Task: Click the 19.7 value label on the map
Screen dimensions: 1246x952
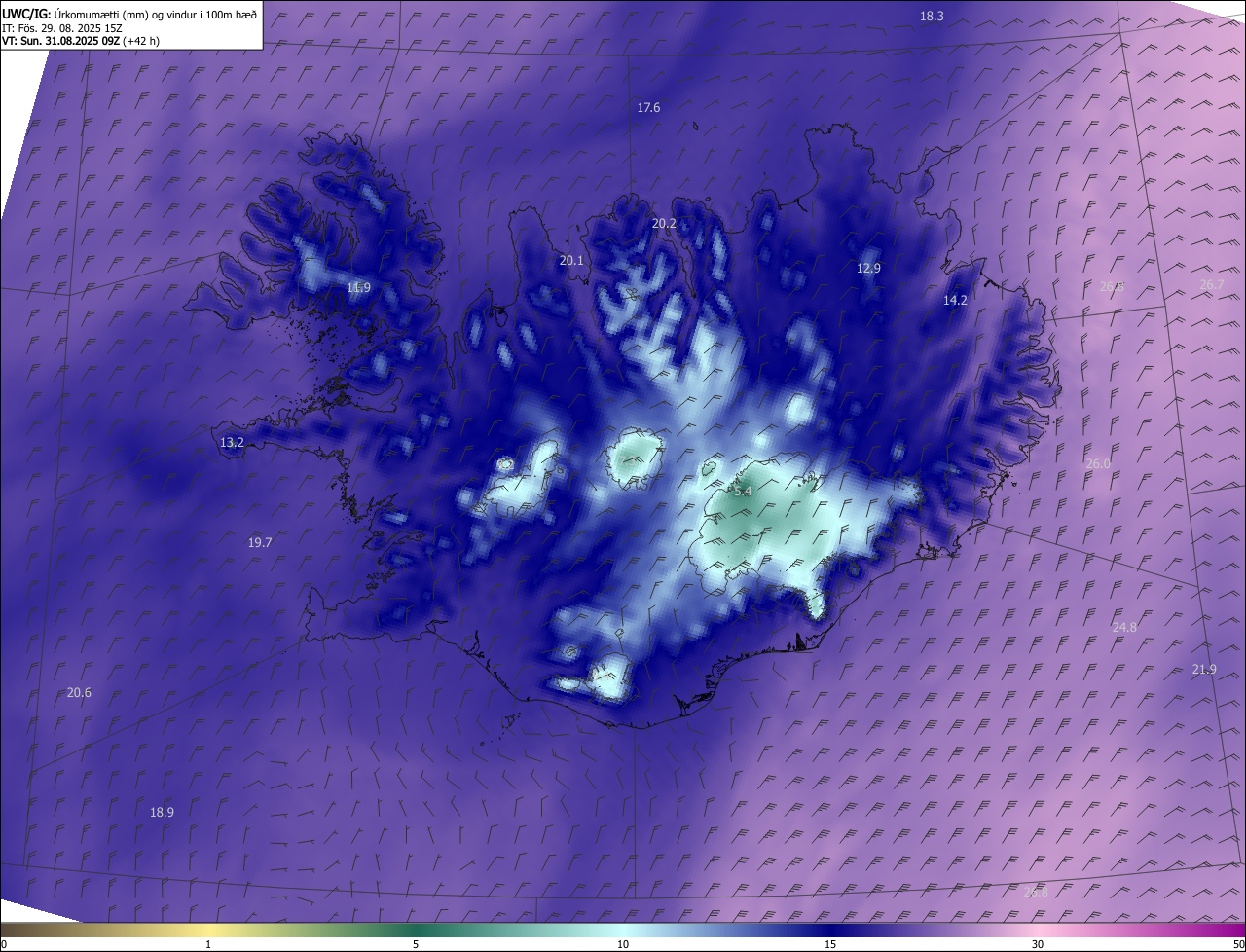Action: point(260,543)
